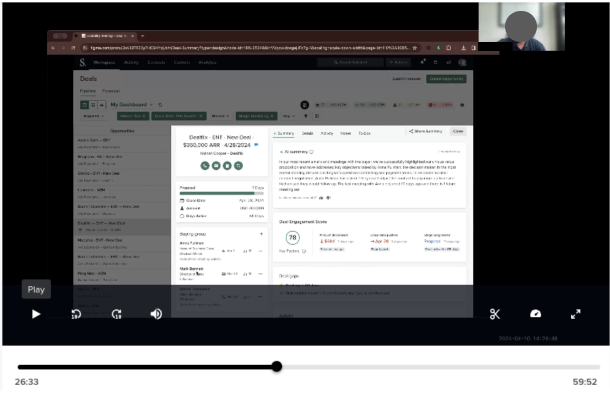This screenshot has height=396, width=610.
Task: Open the Activity tab in deal panel
Action: tap(326, 133)
